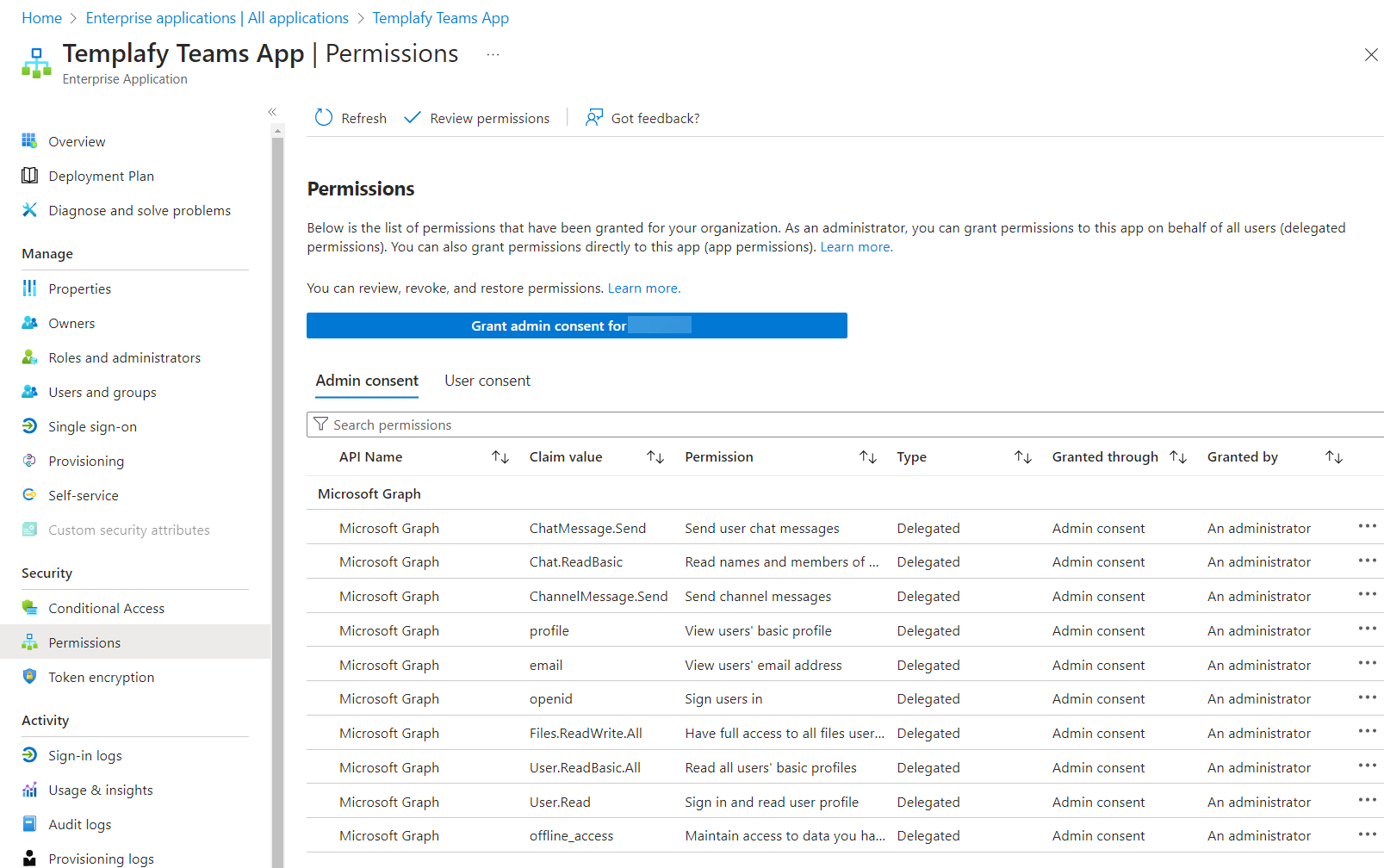Click the Users and groups icon
Viewport: 1384px width, 868px height.
(x=29, y=391)
